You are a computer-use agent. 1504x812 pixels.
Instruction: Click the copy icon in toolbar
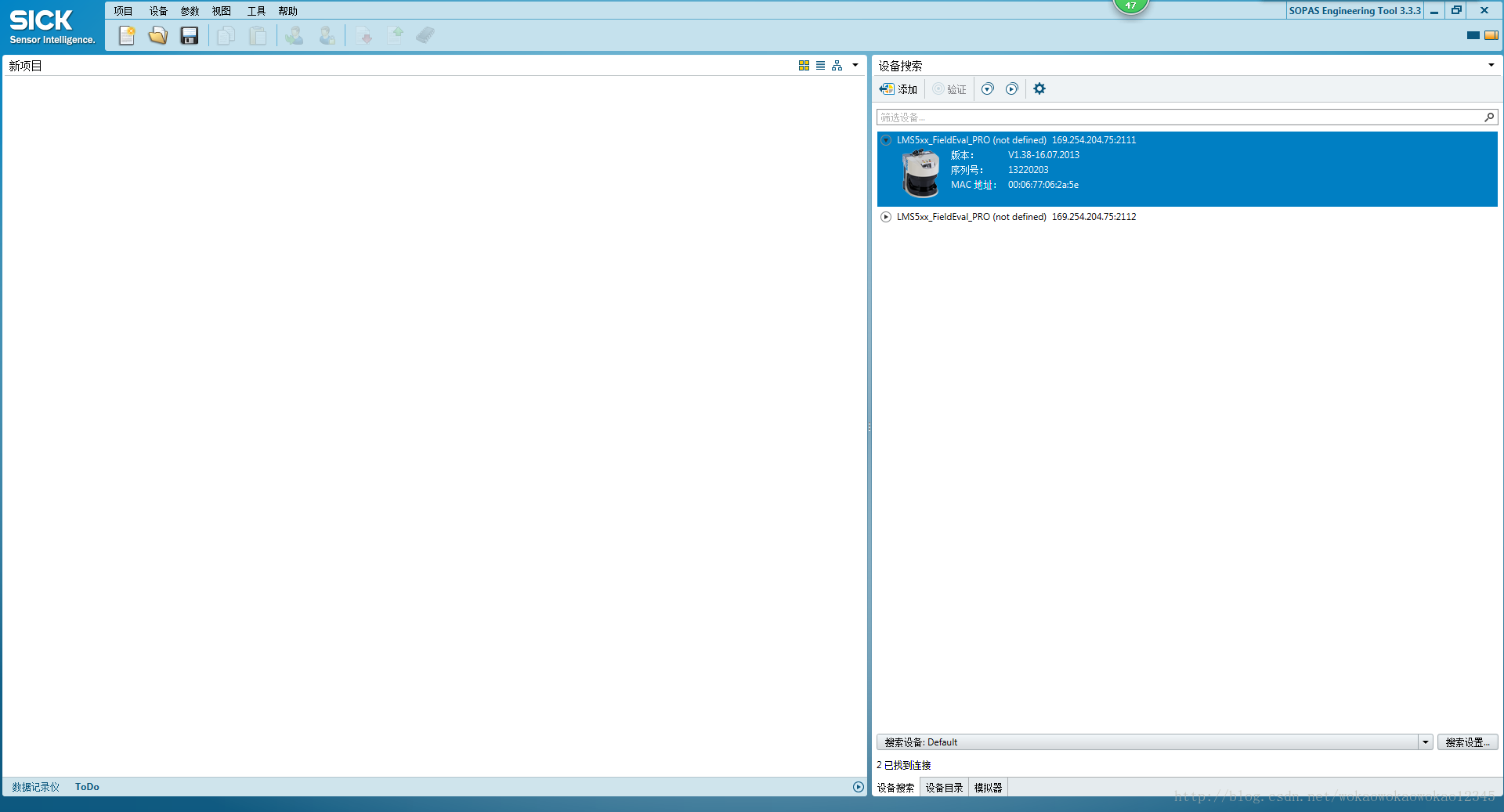pyautogui.click(x=226, y=35)
